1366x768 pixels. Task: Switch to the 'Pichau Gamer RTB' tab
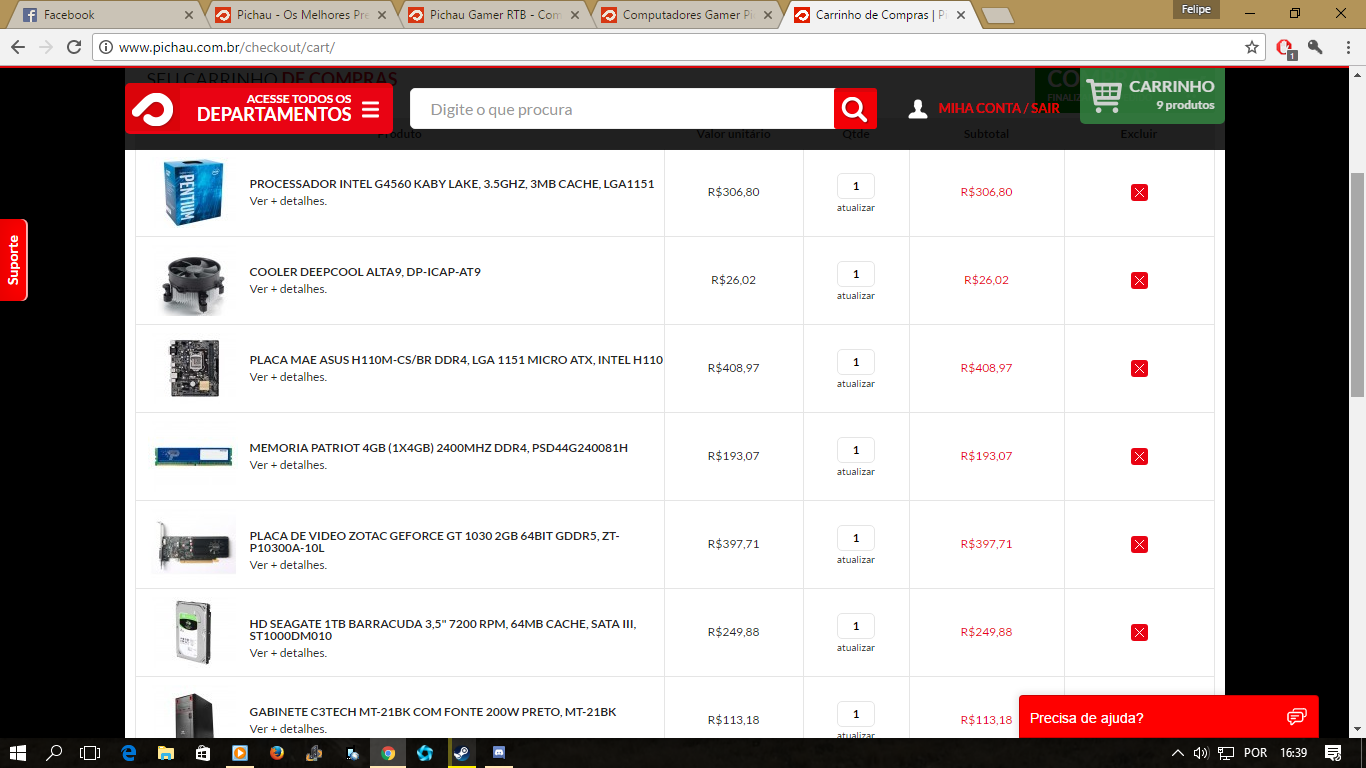pos(493,15)
